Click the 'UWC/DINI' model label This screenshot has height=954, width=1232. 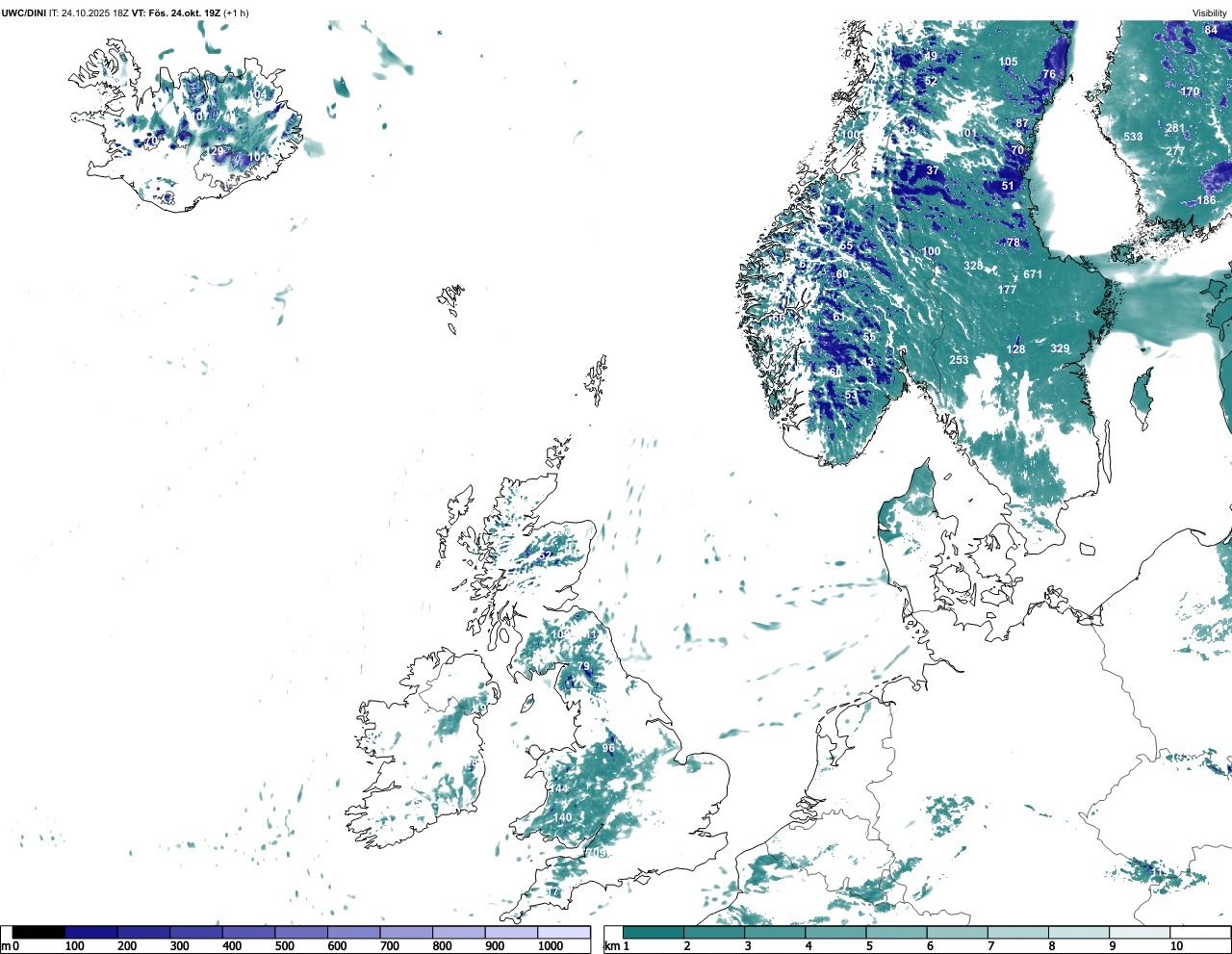(x=23, y=13)
